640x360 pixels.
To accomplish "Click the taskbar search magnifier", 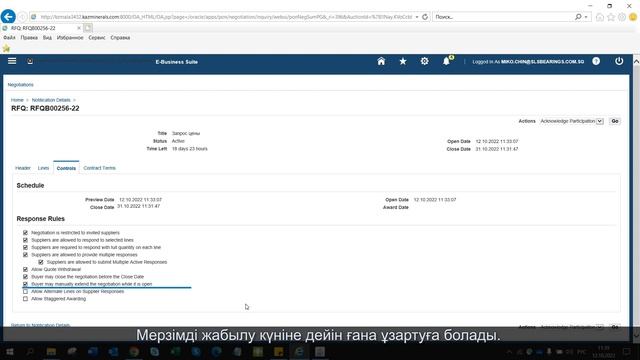I will point(30,351).
